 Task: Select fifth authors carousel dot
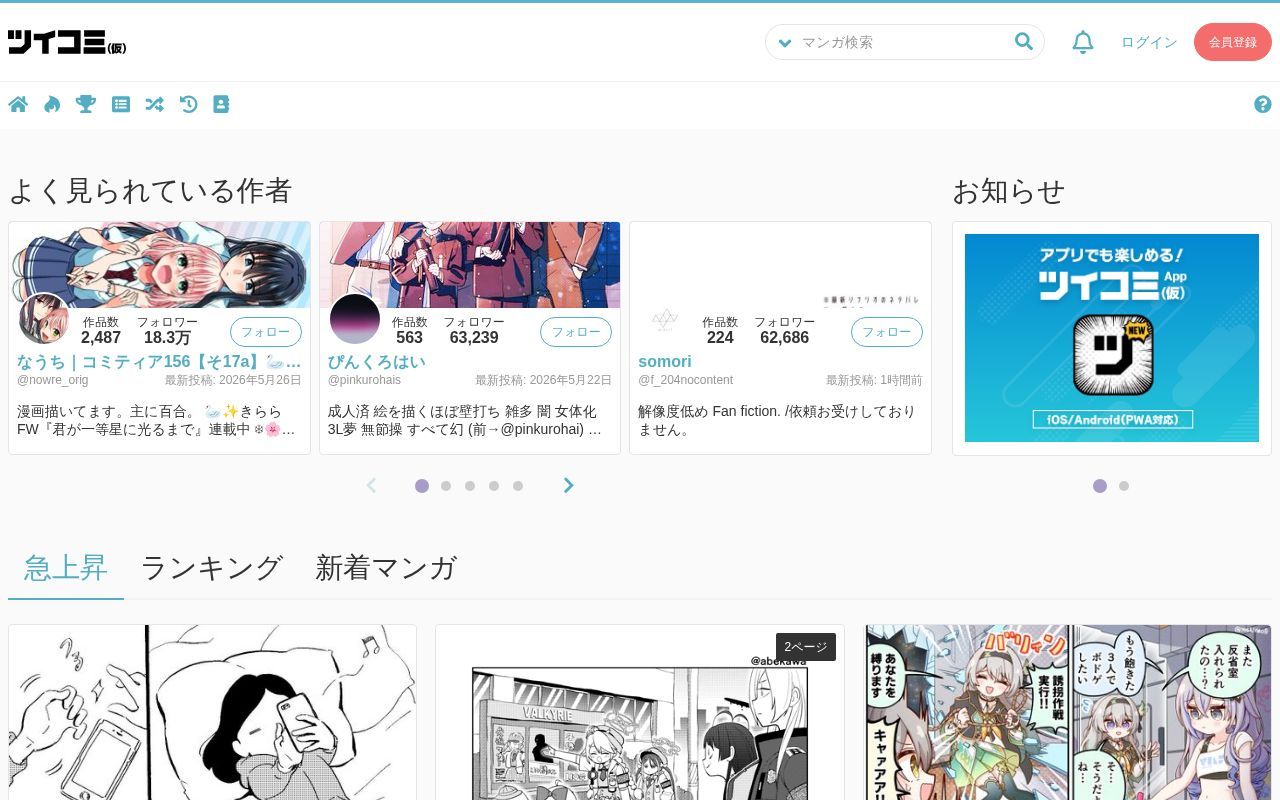point(518,486)
